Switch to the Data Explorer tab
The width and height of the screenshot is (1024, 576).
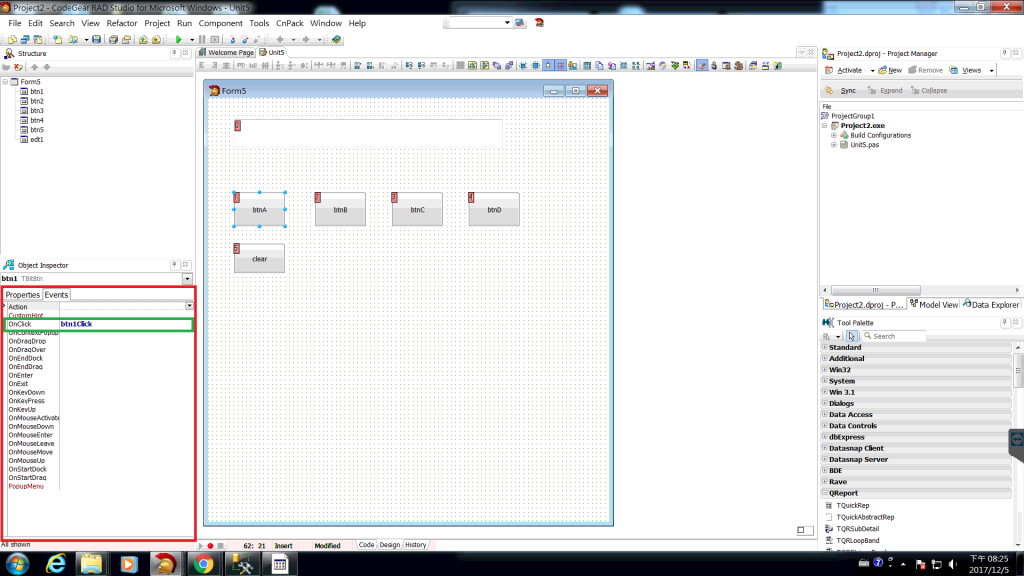(x=991, y=304)
